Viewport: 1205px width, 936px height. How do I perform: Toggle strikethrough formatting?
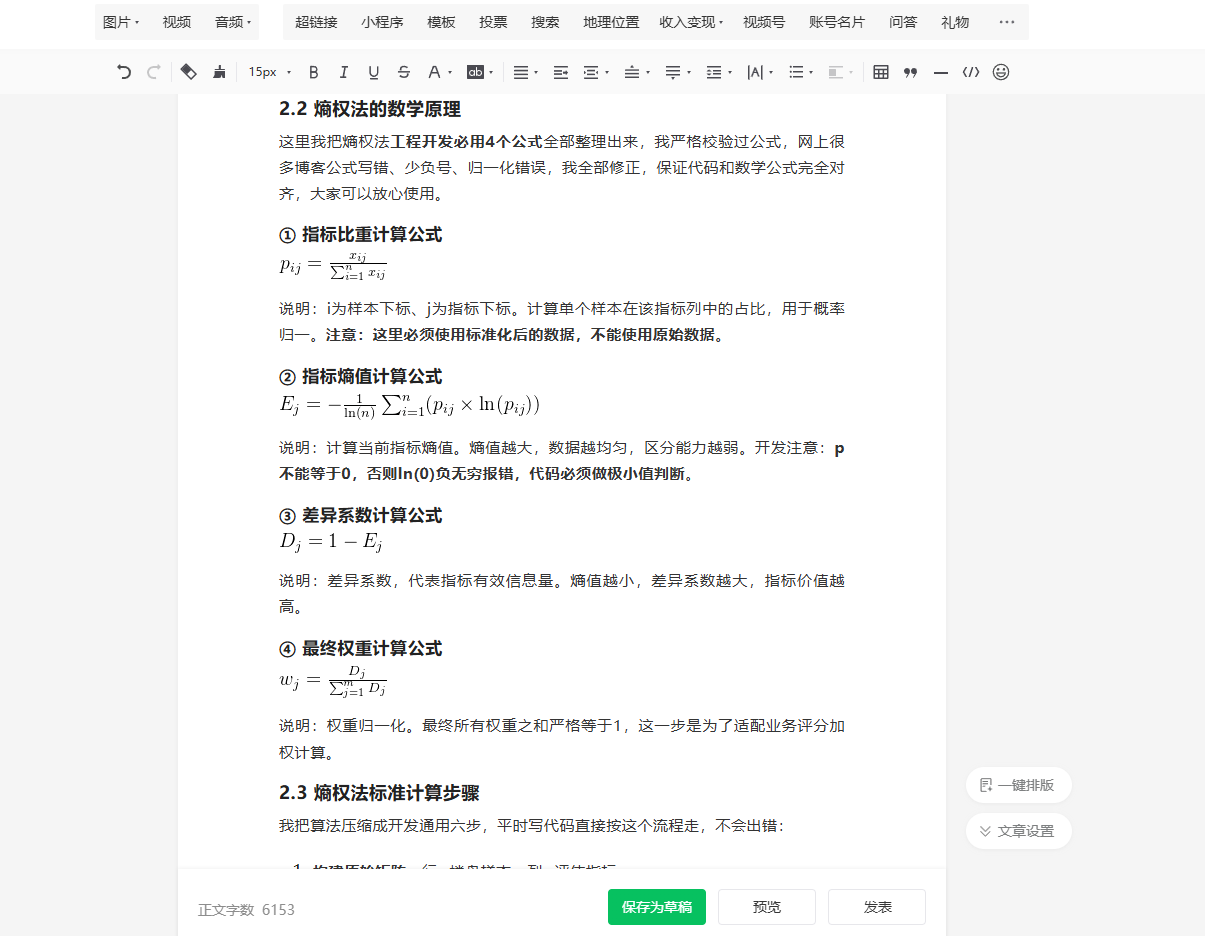pos(404,72)
